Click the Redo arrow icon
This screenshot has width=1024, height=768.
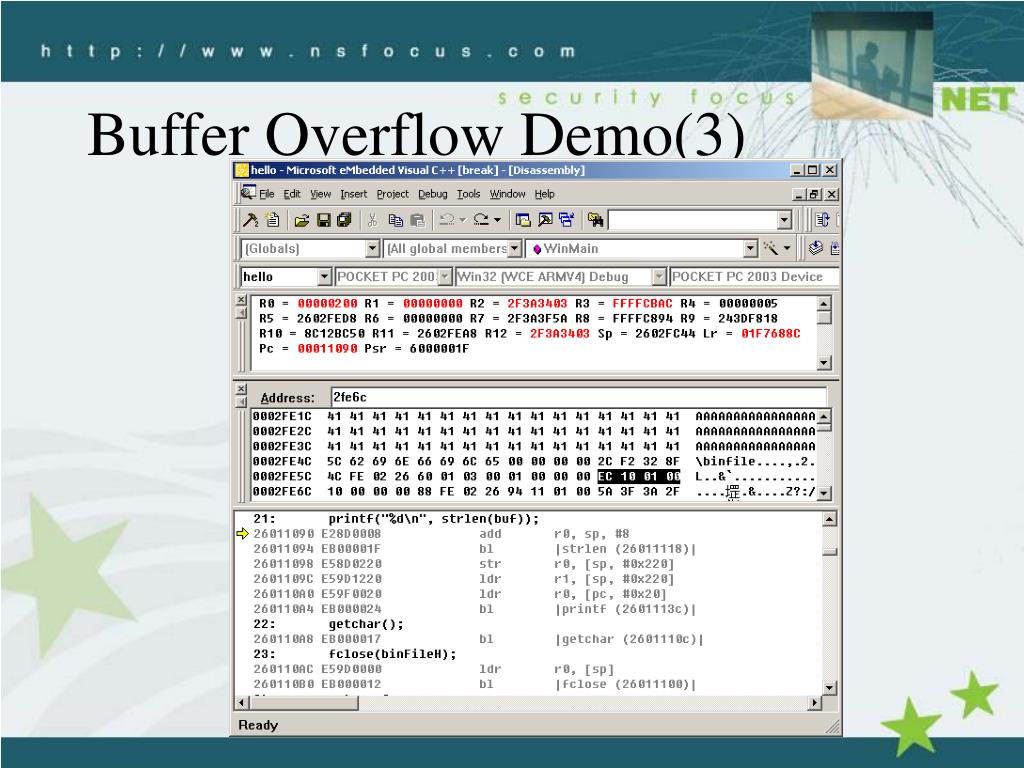(482, 220)
